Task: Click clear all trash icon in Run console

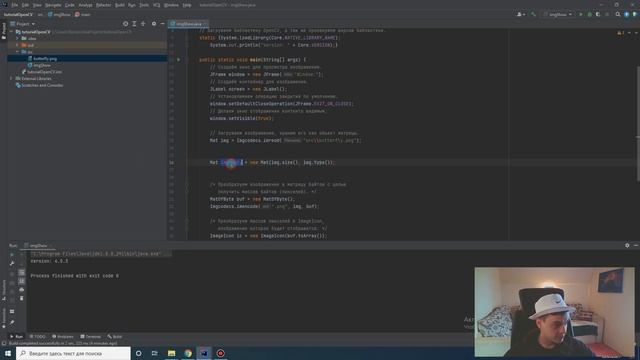Action: pyautogui.click(x=22, y=298)
